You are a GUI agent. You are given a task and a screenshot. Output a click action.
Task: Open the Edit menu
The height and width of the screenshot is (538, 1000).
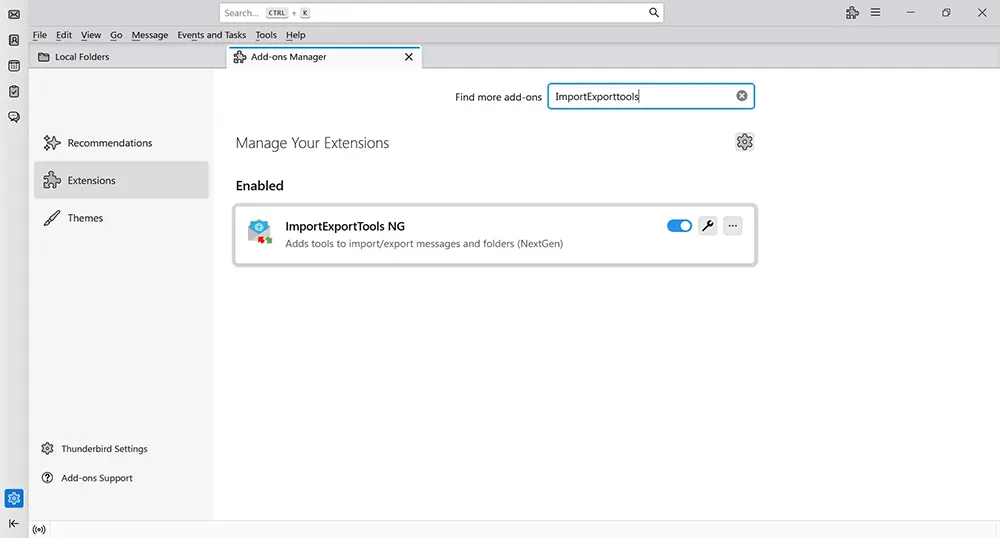point(64,35)
